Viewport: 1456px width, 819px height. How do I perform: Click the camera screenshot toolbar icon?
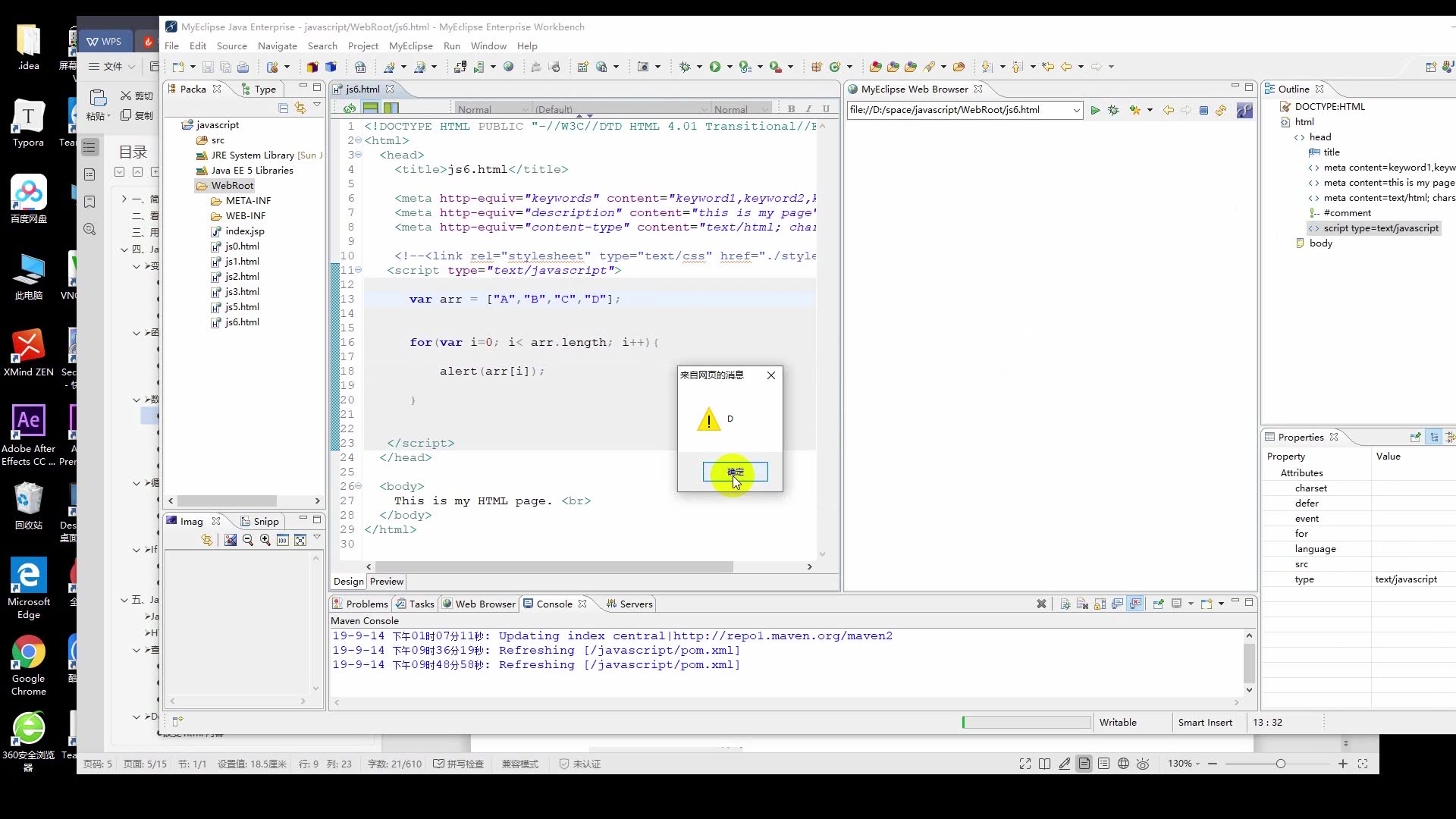pos(643,67)
